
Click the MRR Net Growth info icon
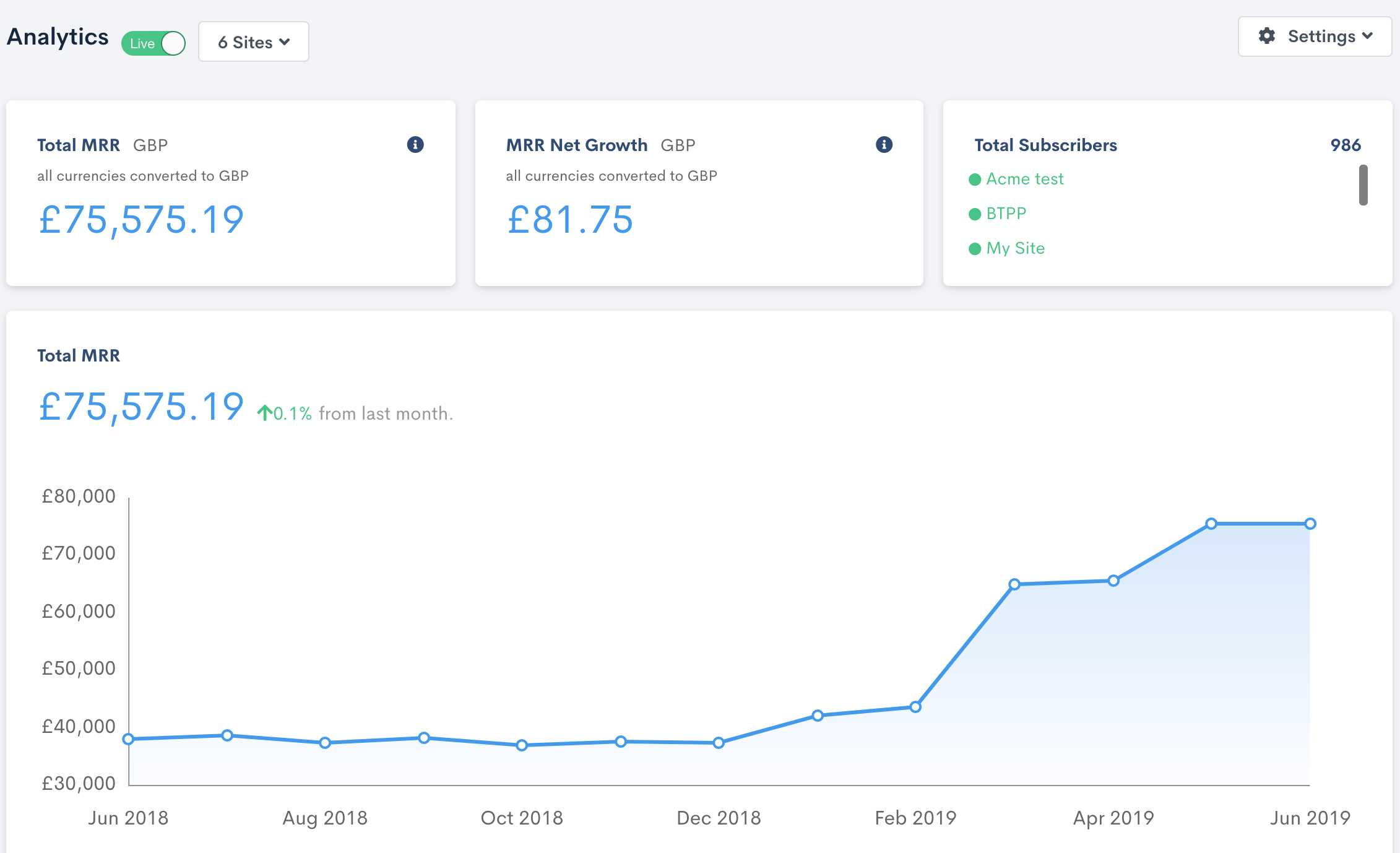[884, 144]
